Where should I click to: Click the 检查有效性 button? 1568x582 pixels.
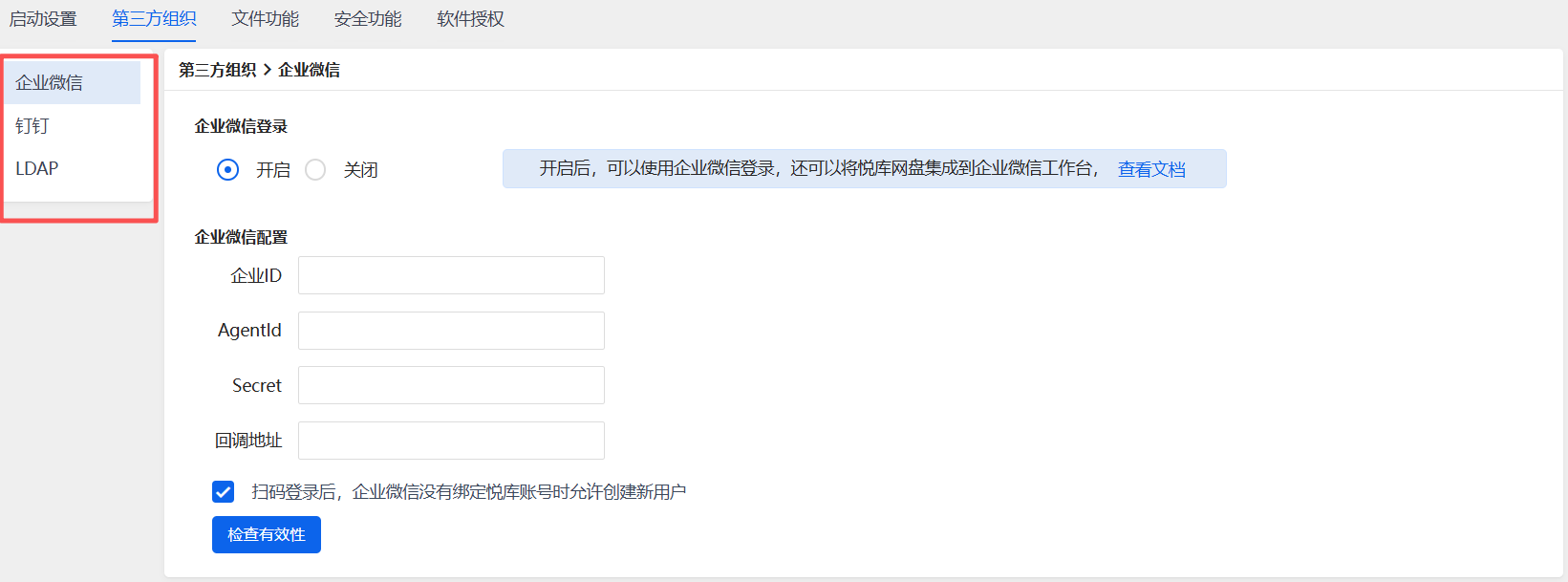click(x=267, y=535)
